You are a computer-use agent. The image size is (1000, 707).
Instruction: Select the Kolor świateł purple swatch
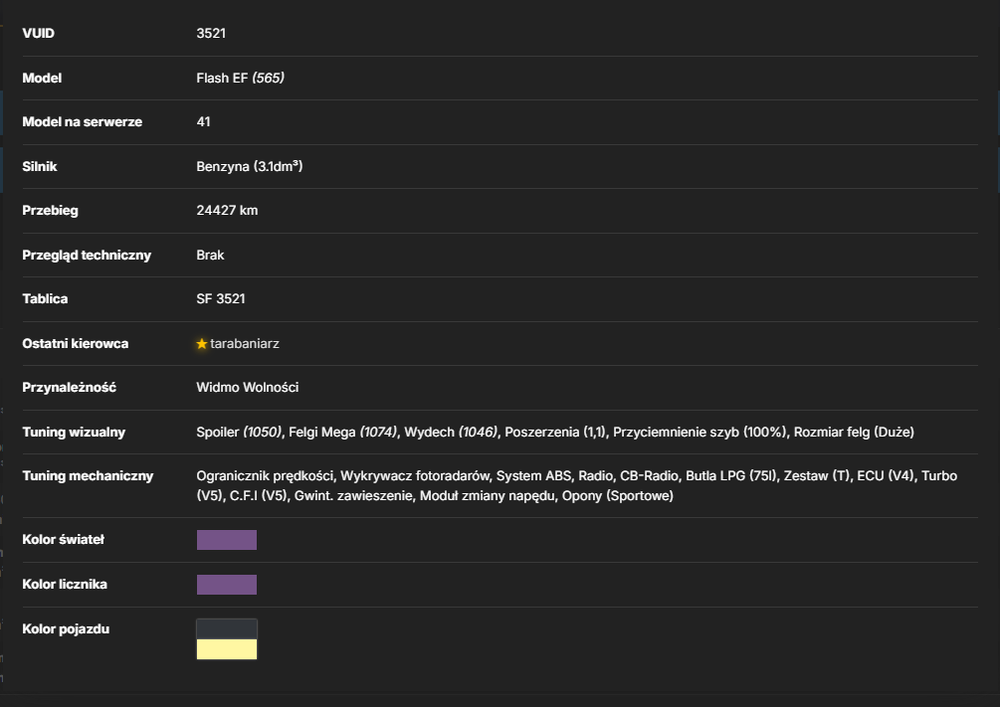[x=226, y=540]
